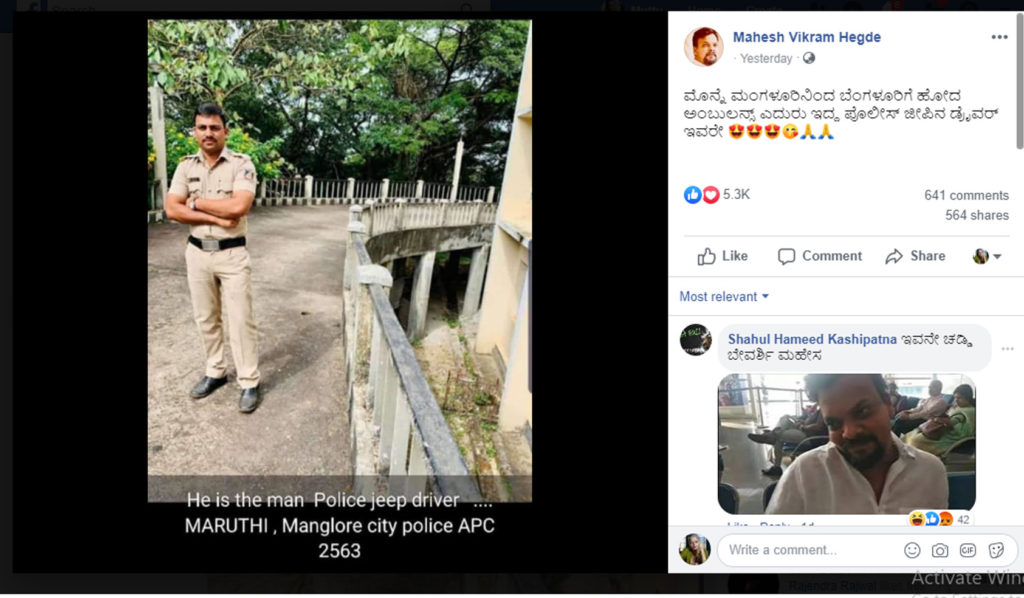This screenshot has width=1024, height=598.
Task: Expand the Most relevant comment sort dropdown
Action: [724, 296]
